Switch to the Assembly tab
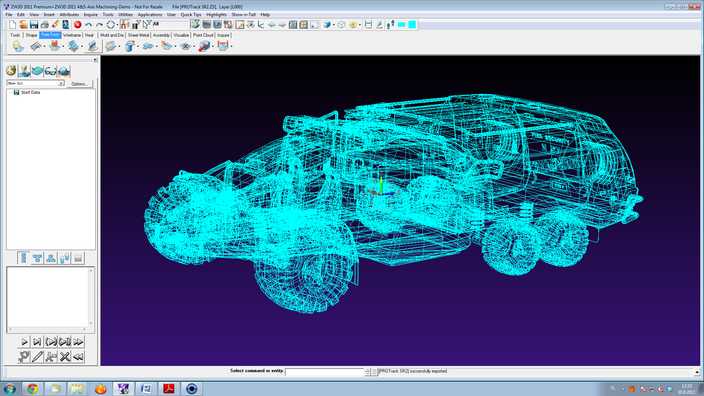Screen dimensions: 704x396 pyautogui.click(x=161, y=35)
